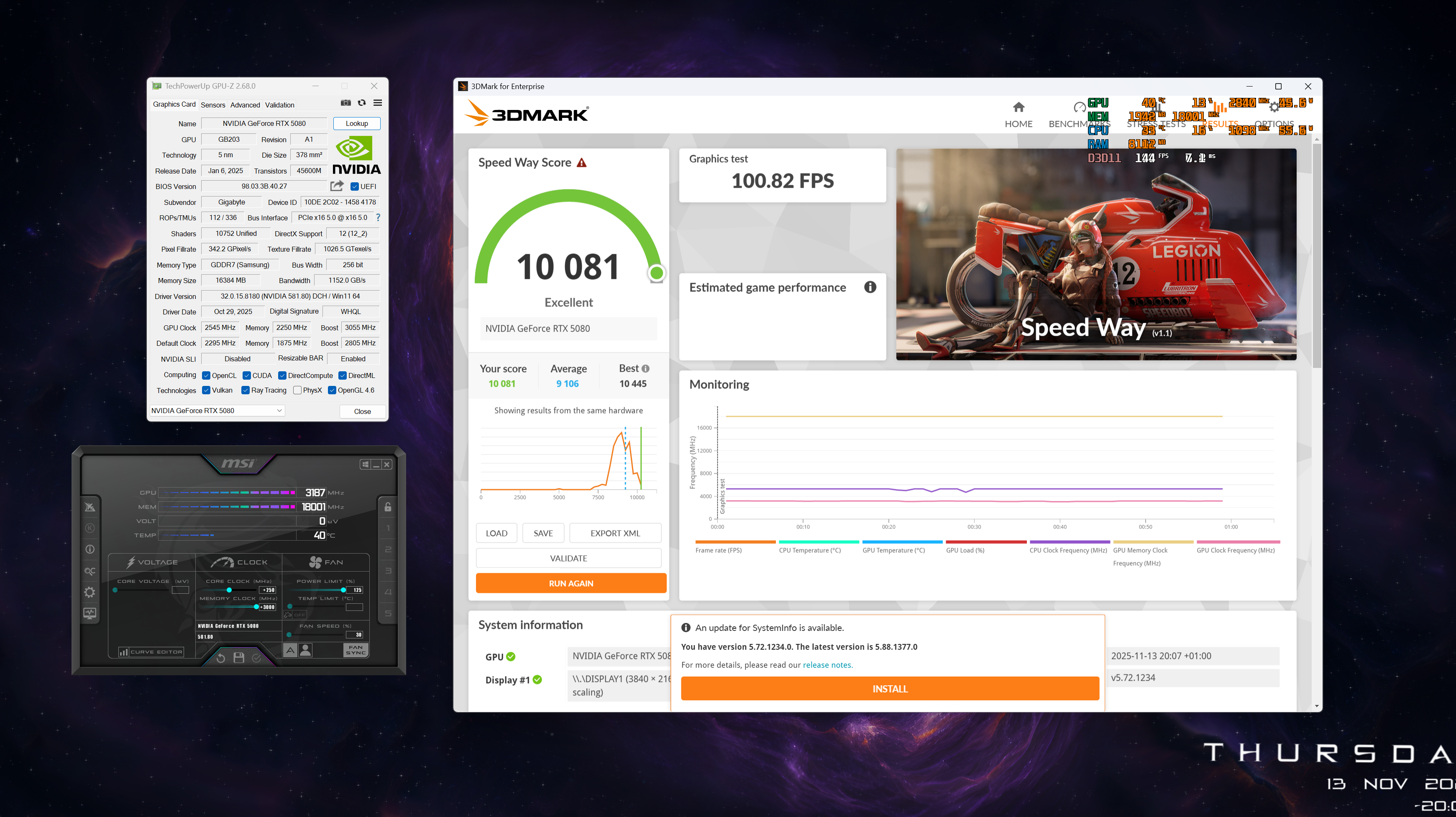Take GPU-Z screenshot with camera icon
The height and width of the screenshot is (817, 1456).
tap(346, 103)
